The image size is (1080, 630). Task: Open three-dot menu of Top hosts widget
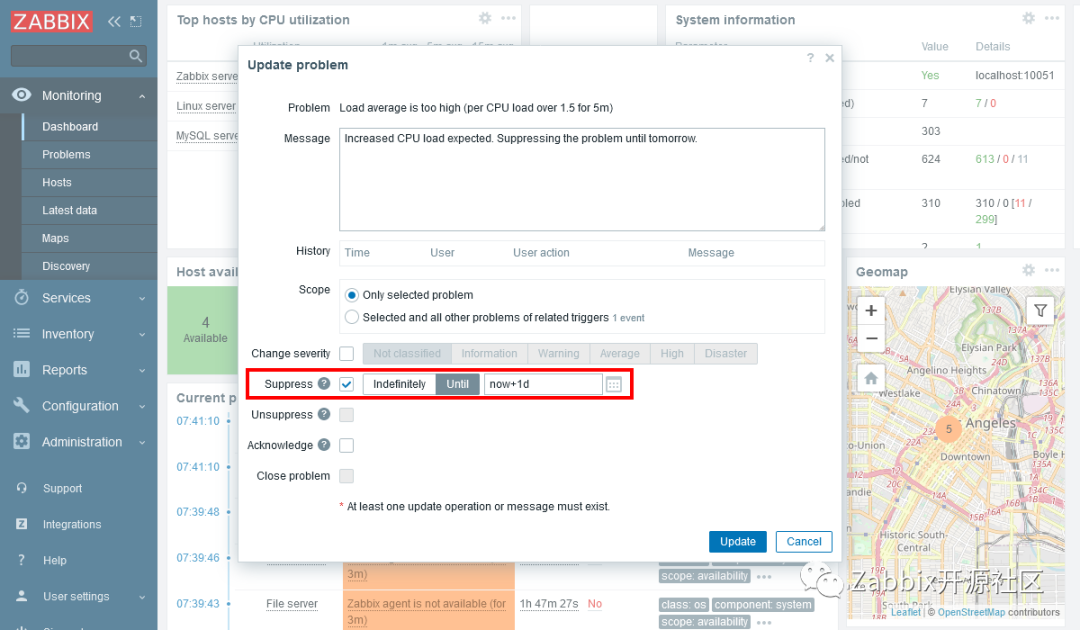(x=508, y=19)
